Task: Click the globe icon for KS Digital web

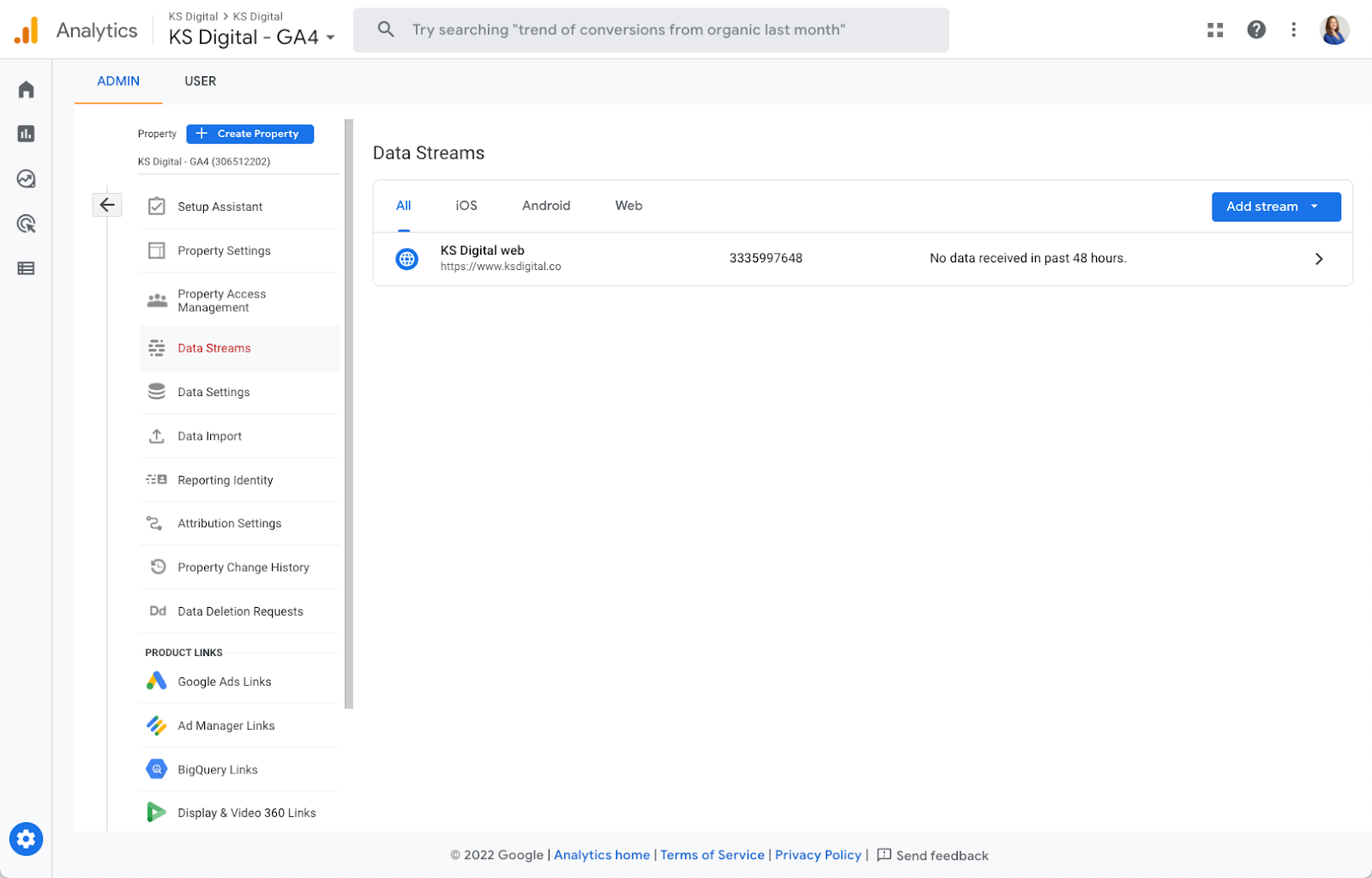Action: pyautogui.click(x=407, y=258)
